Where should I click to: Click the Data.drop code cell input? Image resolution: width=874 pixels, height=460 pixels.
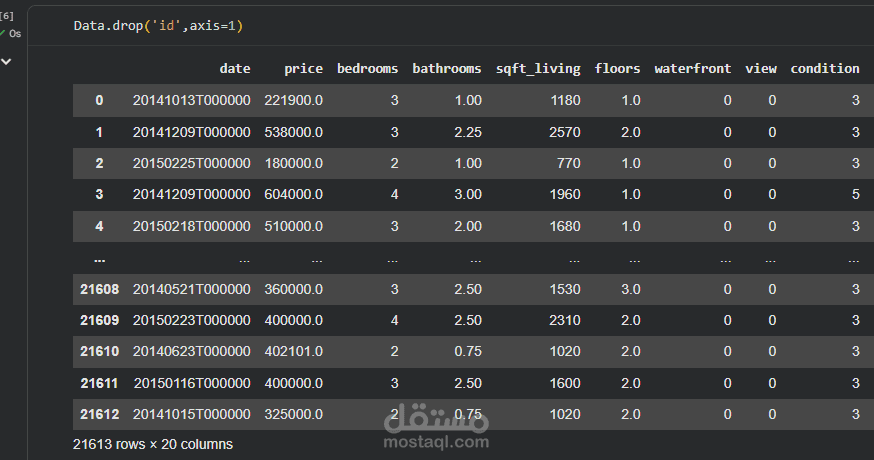158,26
